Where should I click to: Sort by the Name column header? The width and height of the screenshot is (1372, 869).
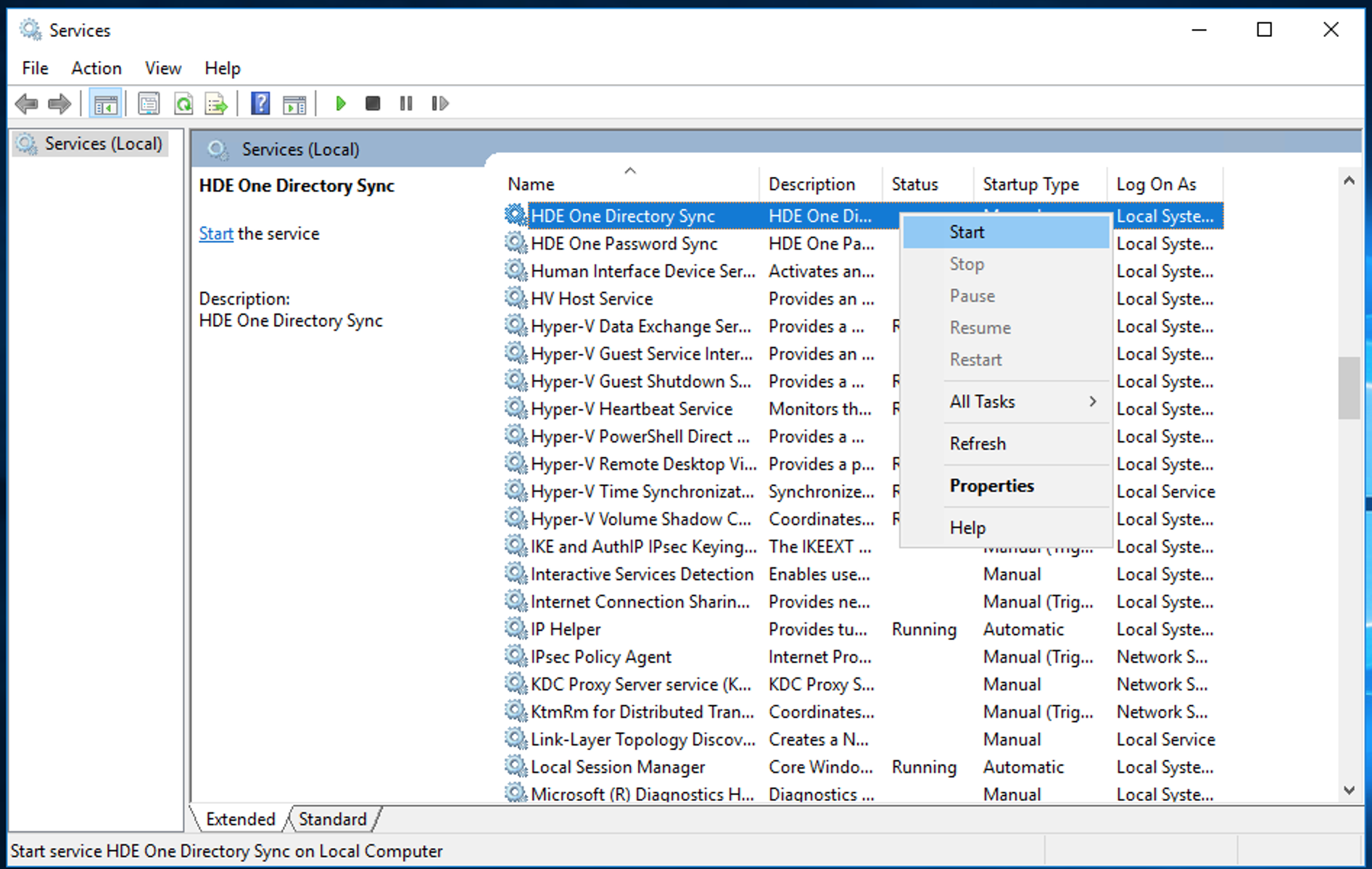coord(629,184)
